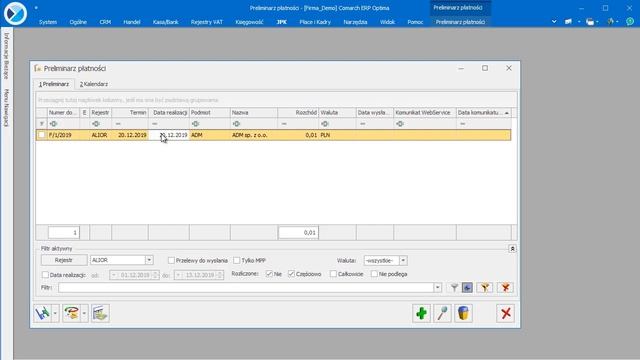Click the ADM sp. z o.o. cell

[x=253, y=135]
